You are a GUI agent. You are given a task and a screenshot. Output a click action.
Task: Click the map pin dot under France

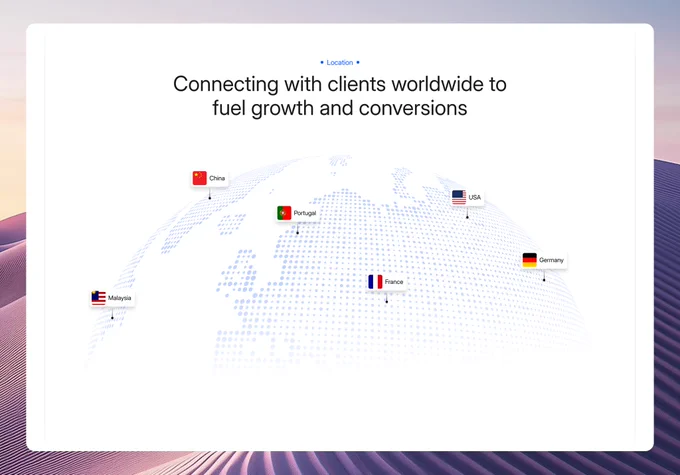[387, 301]
